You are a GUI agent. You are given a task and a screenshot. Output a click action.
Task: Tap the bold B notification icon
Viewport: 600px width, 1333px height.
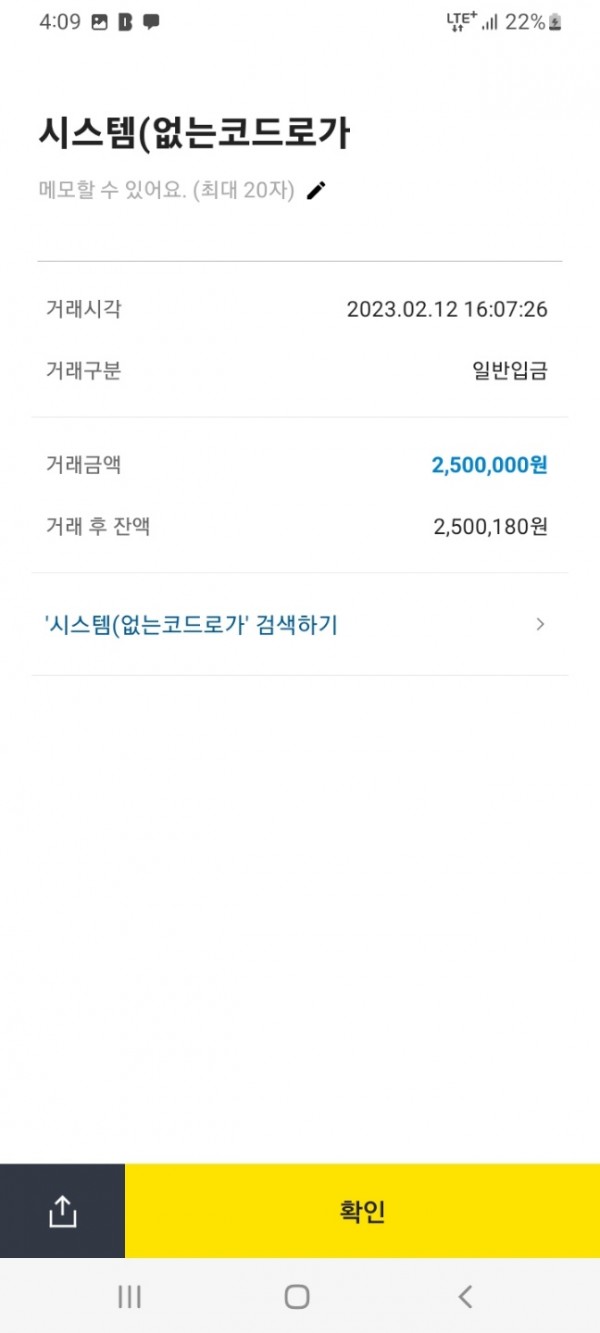(x=125, y=22)
